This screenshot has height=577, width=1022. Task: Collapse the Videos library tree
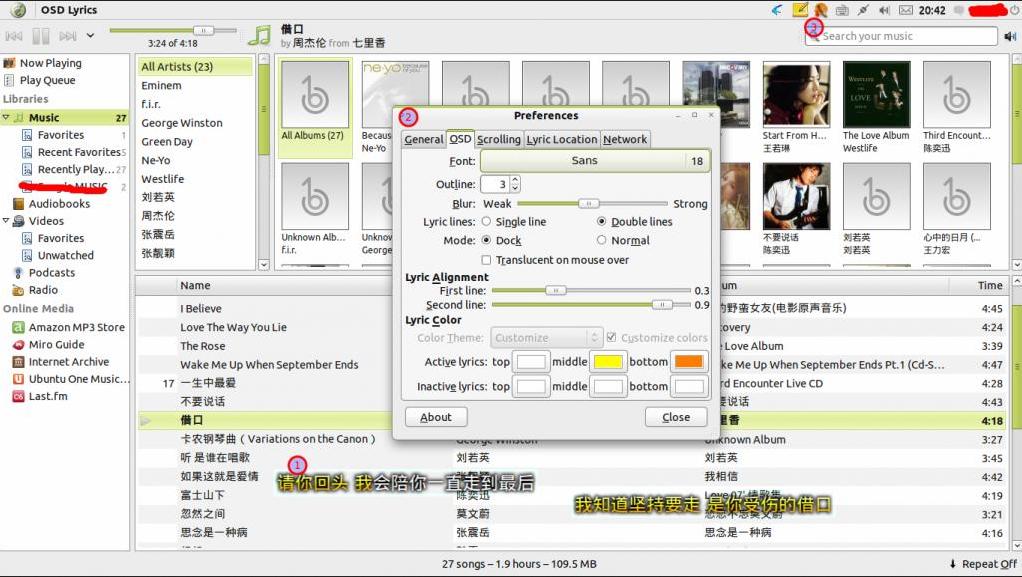coord(6,220)
